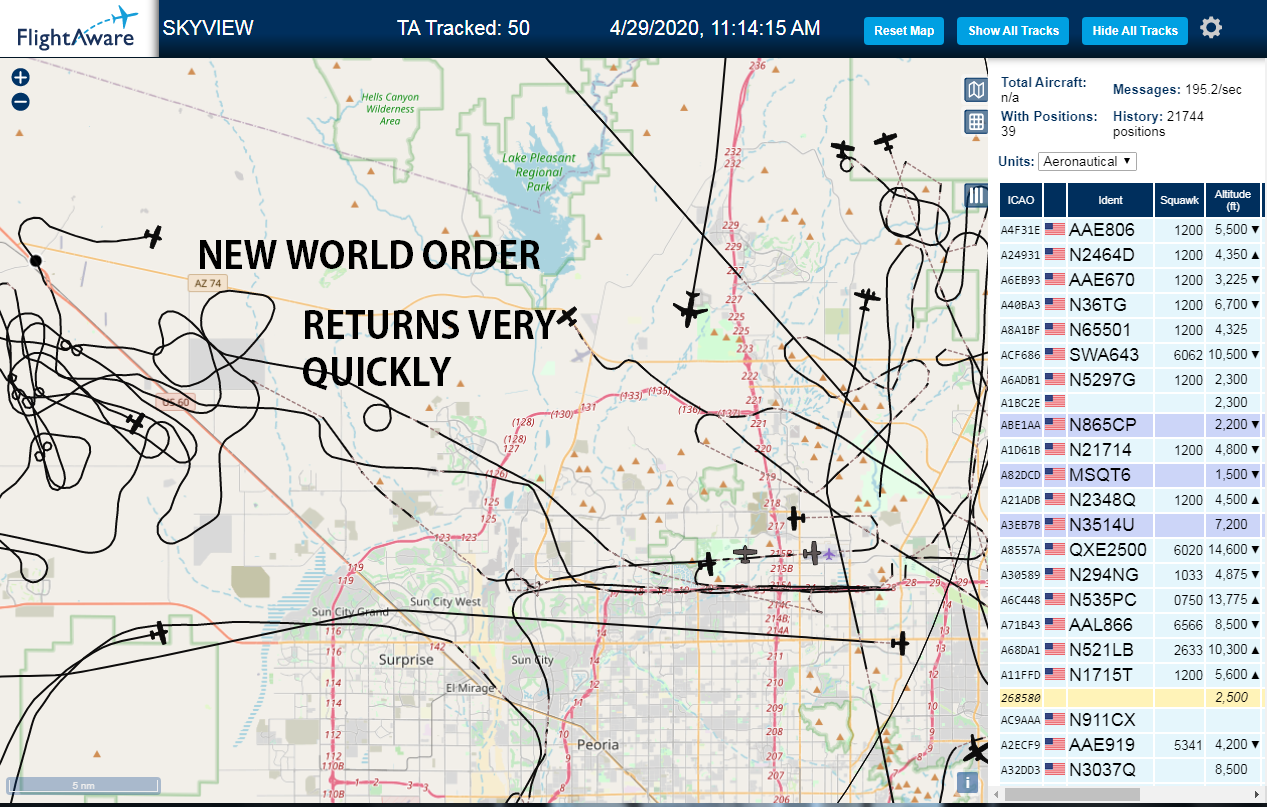Sort by Ident column header
The image size is (1267, 807).
point(1110,200)
